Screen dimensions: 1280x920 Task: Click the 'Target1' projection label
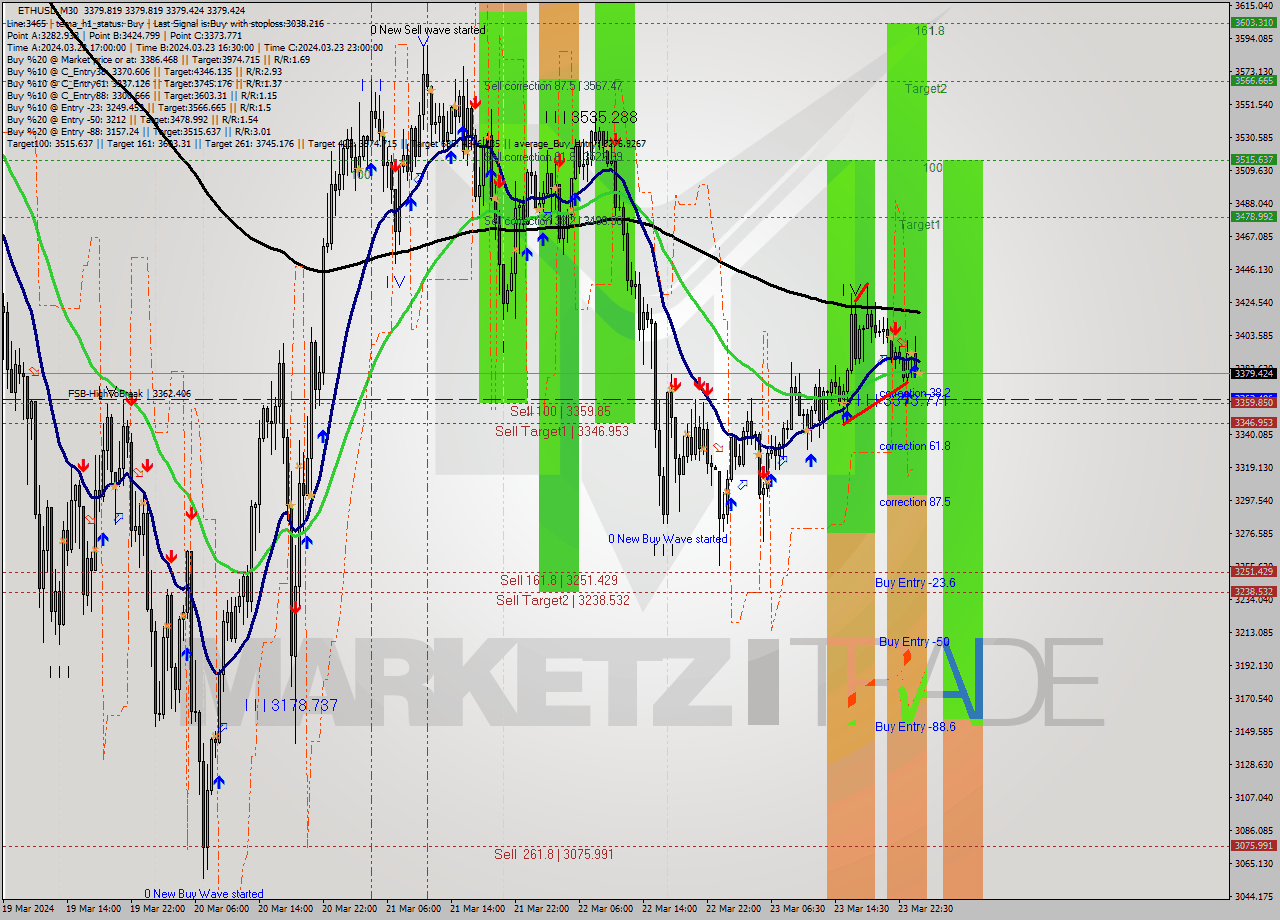coord(920,225)
